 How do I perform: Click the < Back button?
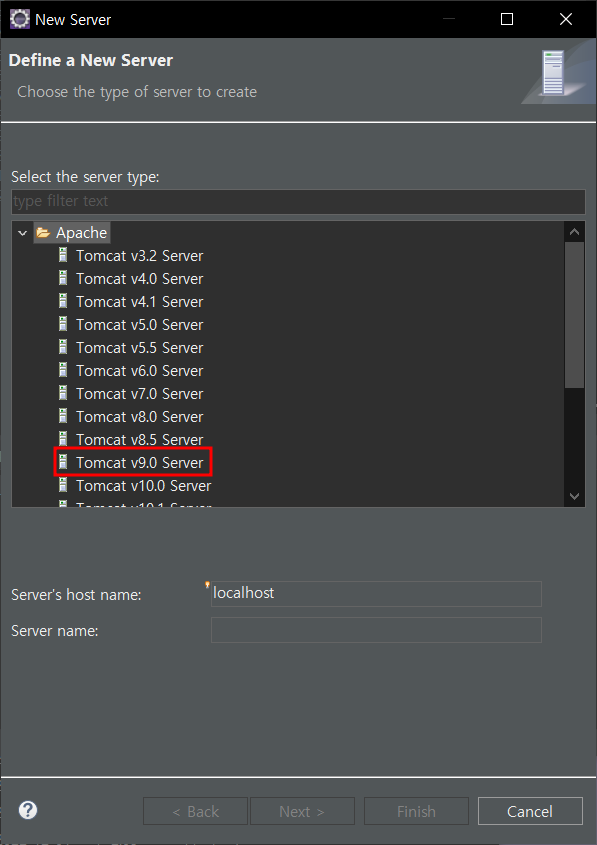coord(195,811)
